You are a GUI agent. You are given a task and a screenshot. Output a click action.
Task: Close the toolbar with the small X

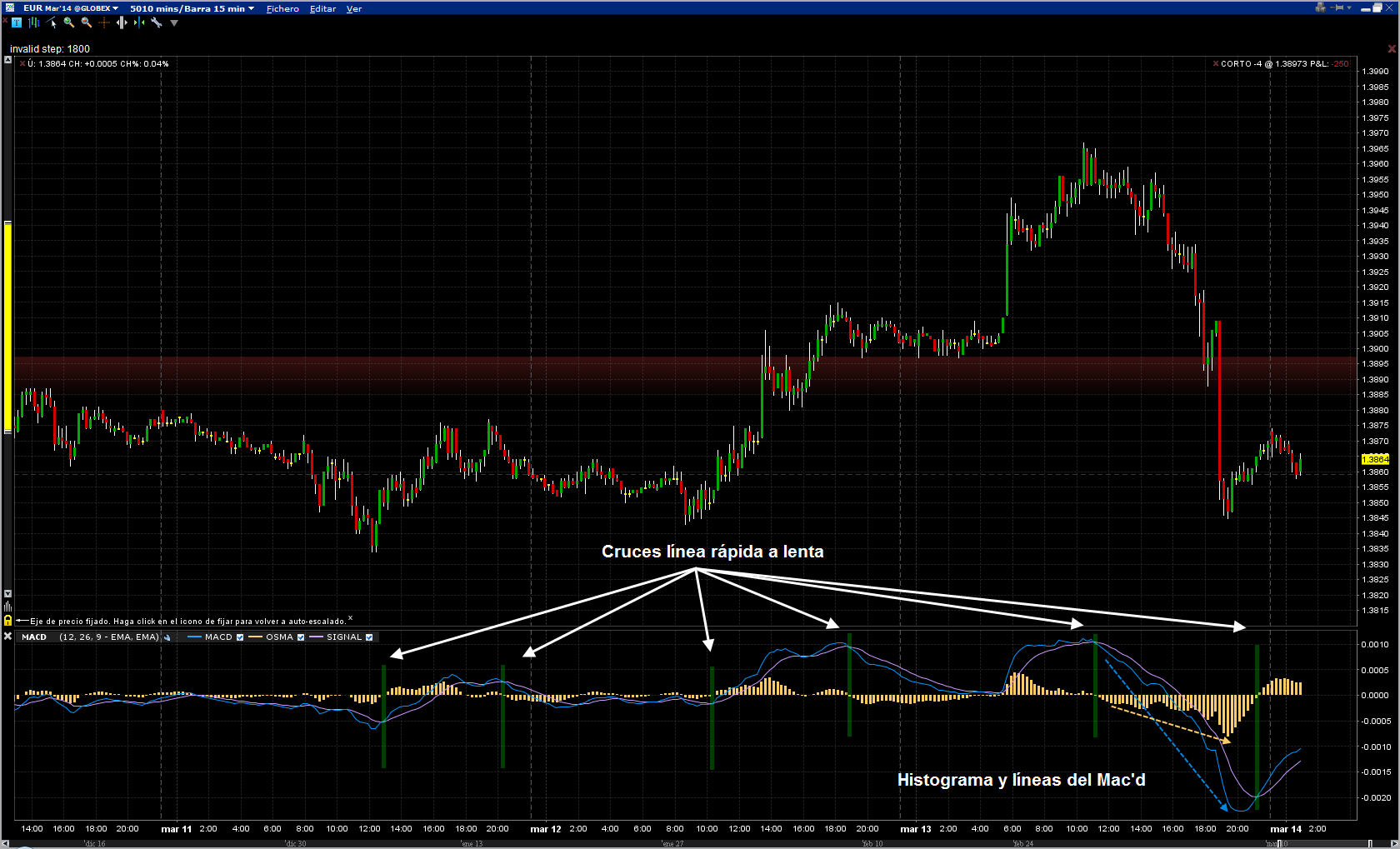coord(5,20)
